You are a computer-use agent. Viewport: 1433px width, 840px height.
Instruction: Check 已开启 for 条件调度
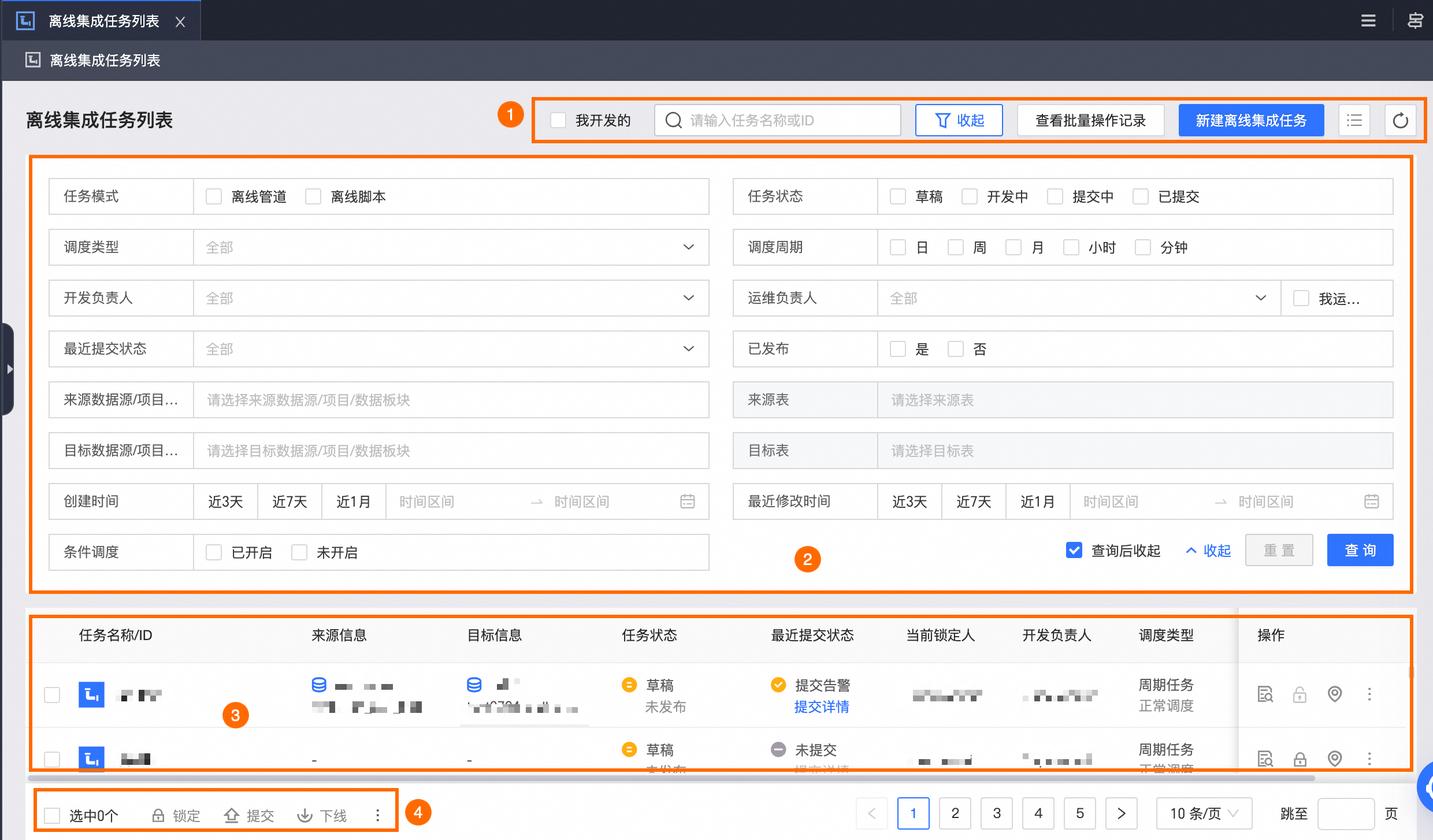click(214, 552)
